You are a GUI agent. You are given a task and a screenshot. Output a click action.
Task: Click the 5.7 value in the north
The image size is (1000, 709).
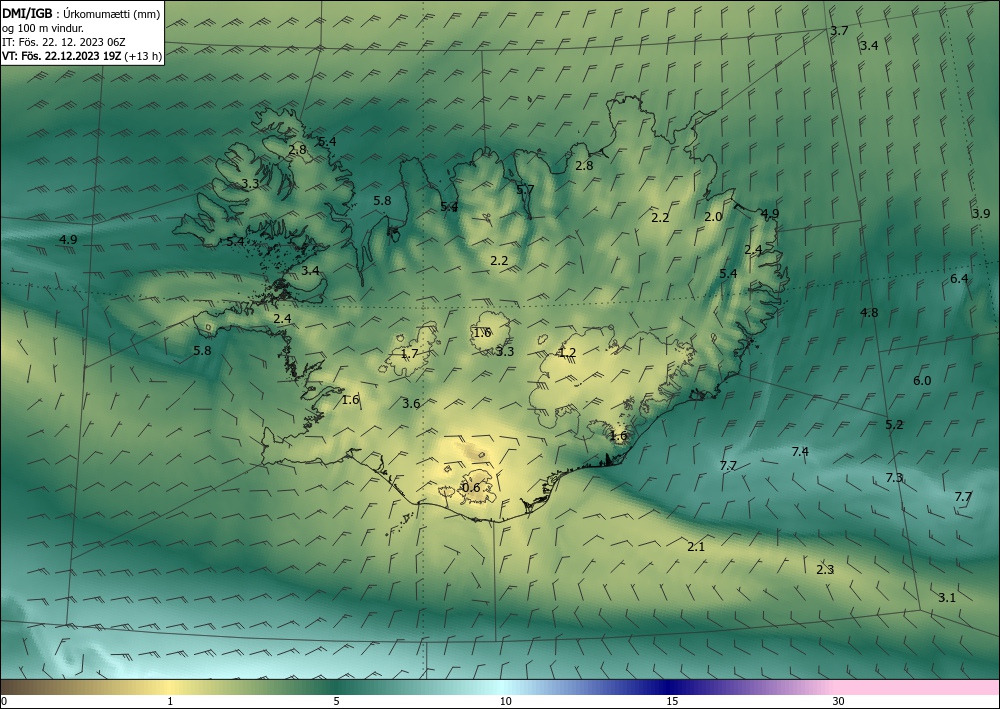pyautogui.click(x=525, y=189)
